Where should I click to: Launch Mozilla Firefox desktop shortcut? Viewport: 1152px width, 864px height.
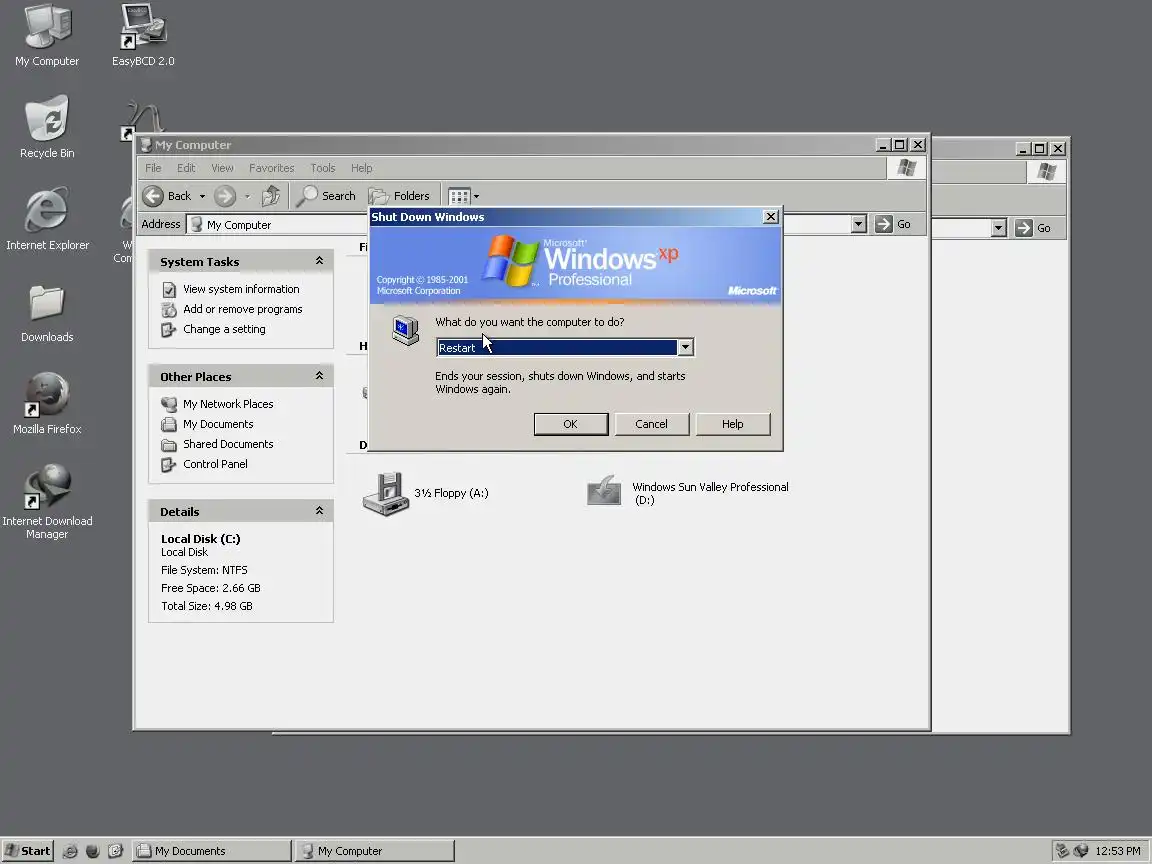click(x=47, y=403)
